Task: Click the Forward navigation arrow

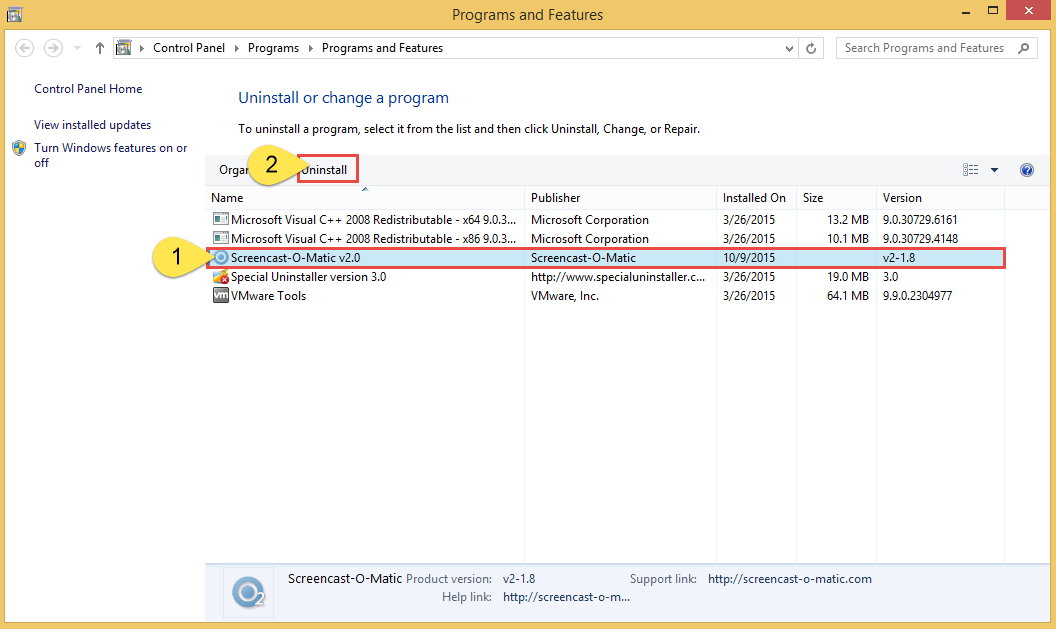Action: 53,48
